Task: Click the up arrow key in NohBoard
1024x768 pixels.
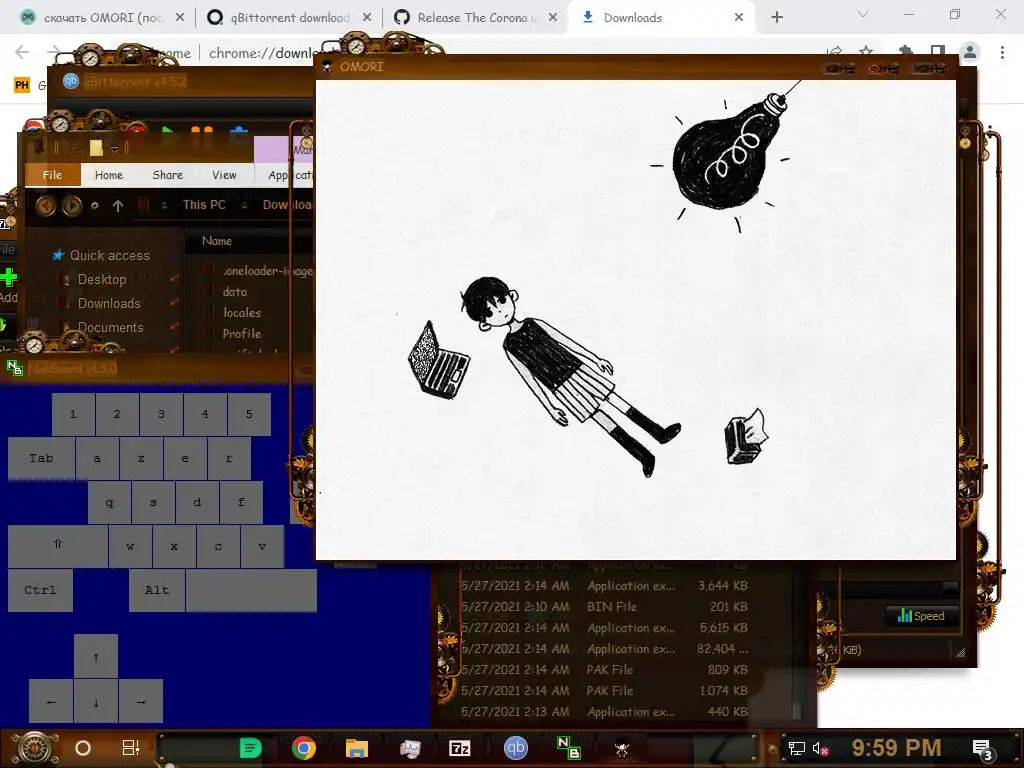Action: [96, 657]
